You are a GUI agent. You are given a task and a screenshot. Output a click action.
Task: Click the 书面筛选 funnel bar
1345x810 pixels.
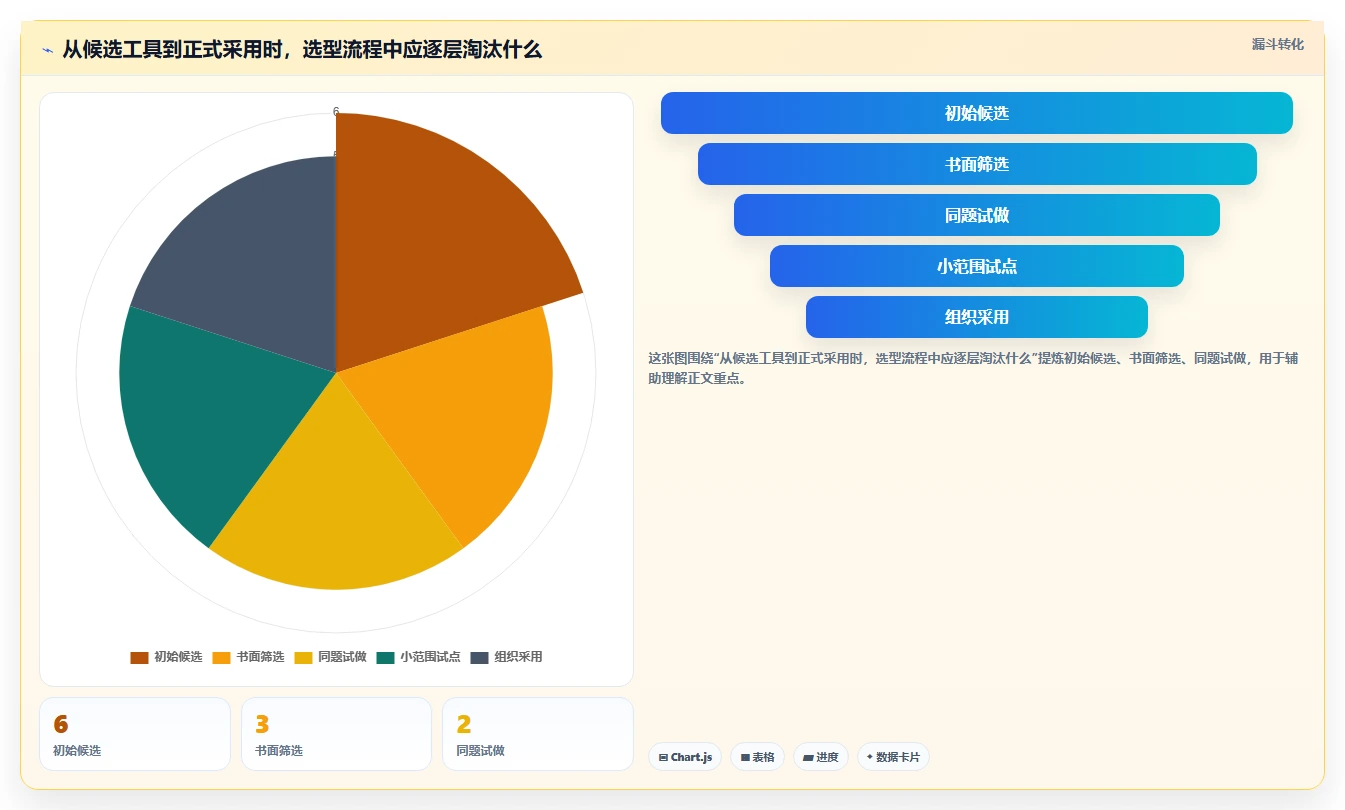pos(976,164)
